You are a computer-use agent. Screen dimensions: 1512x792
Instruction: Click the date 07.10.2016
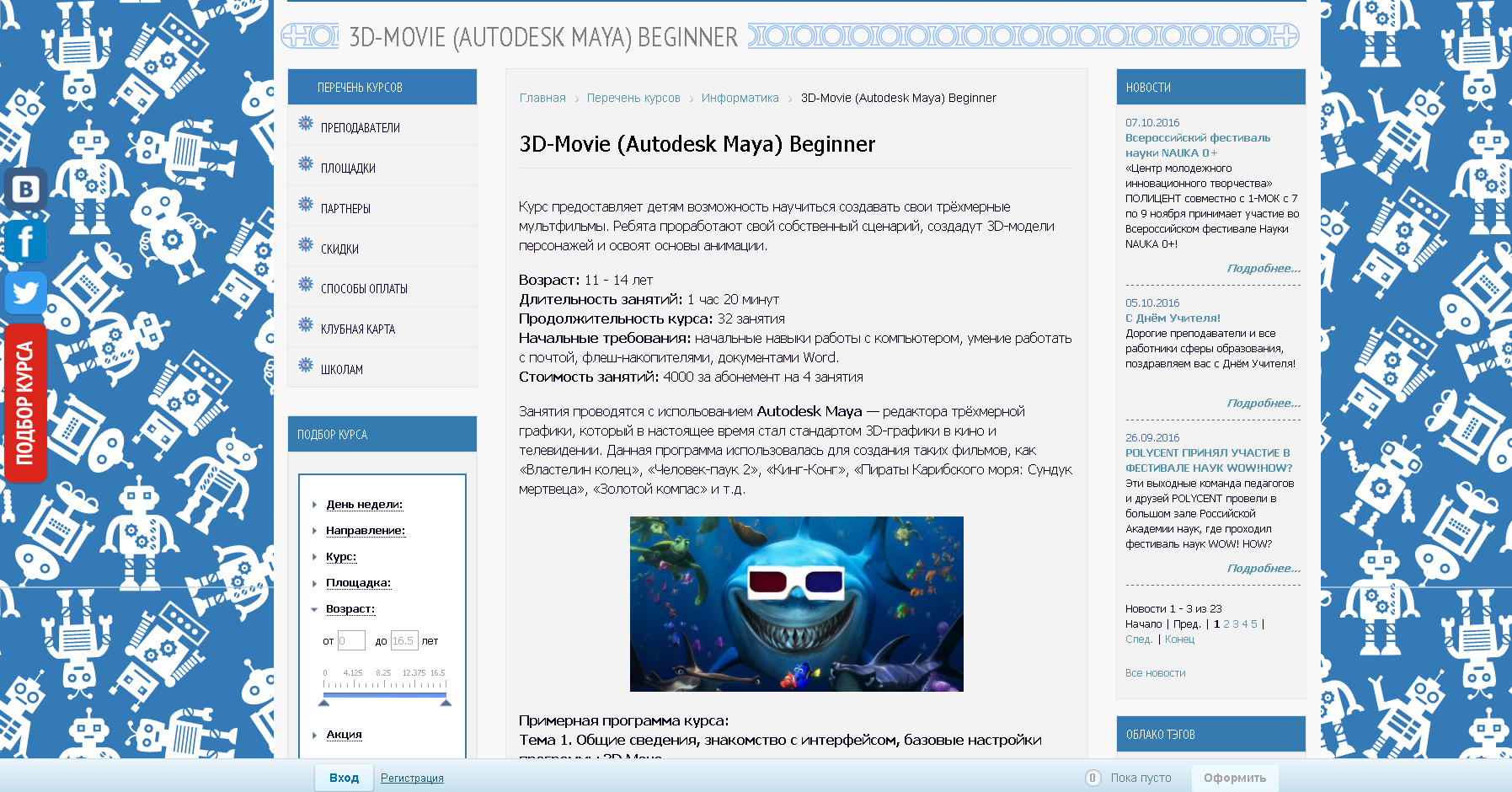pyautogui.click(x=1152, y=123)
